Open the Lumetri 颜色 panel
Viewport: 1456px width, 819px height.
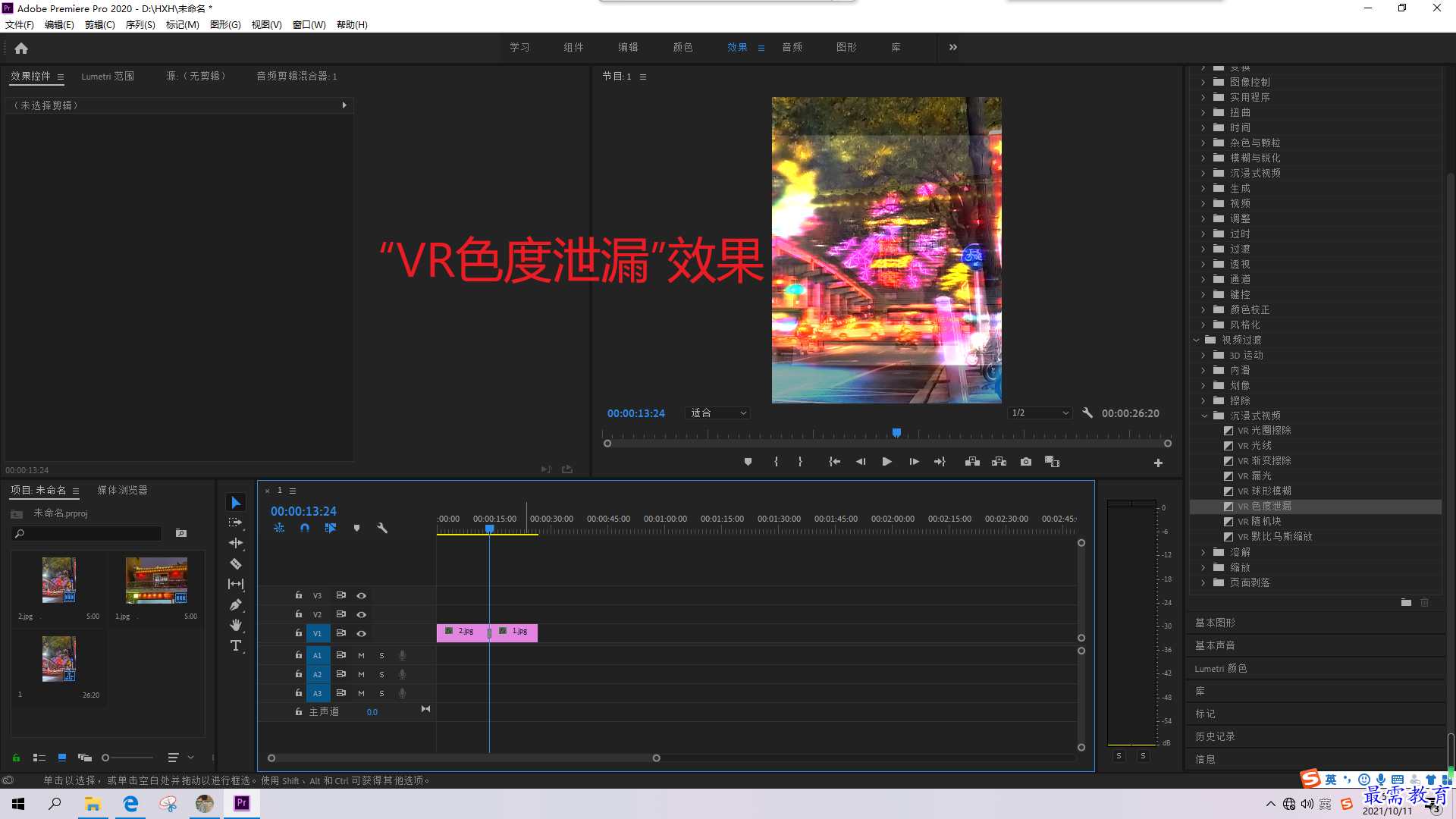(x=1221, y=668)
